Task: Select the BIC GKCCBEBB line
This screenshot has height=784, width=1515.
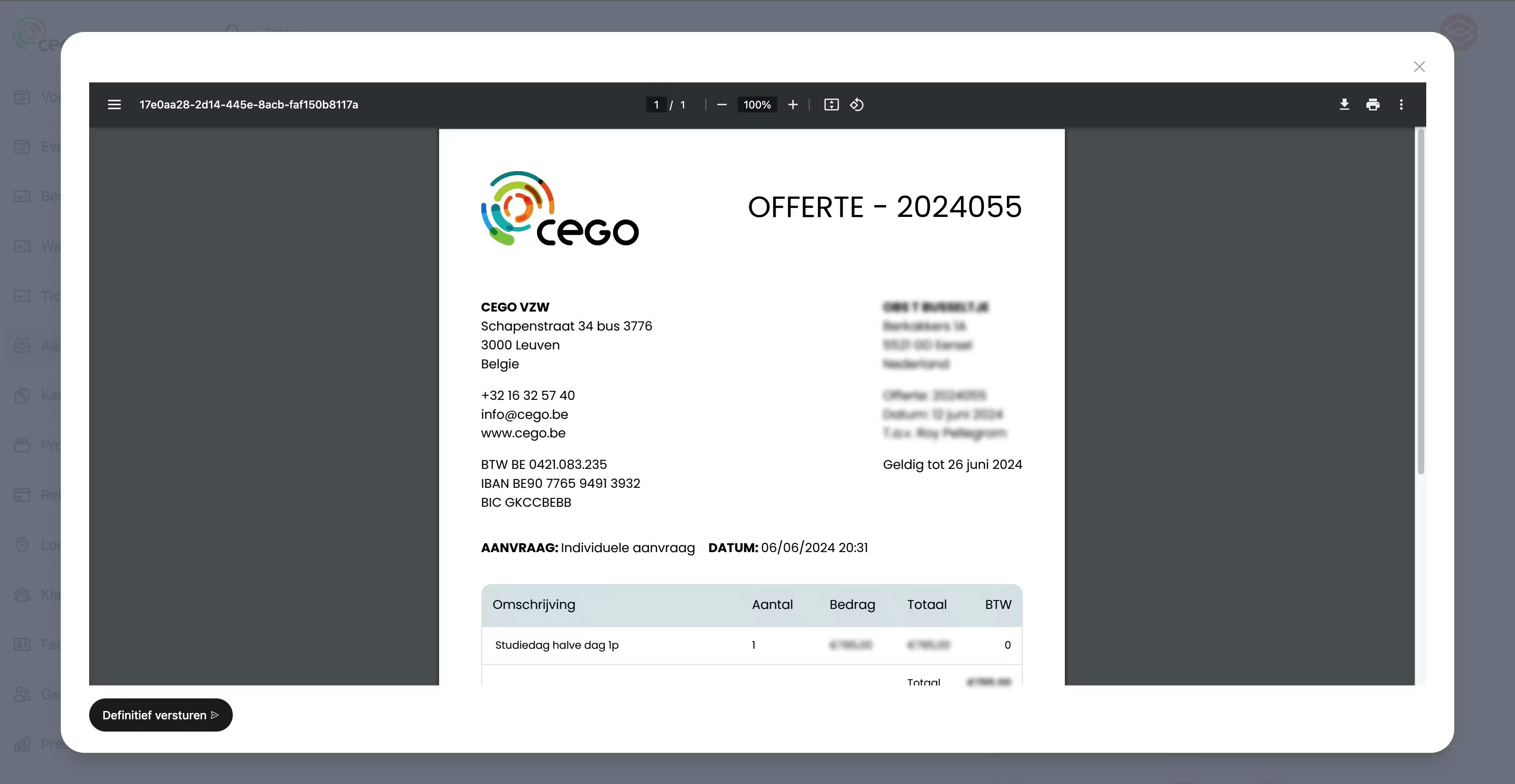Action: tap(526, 502)
